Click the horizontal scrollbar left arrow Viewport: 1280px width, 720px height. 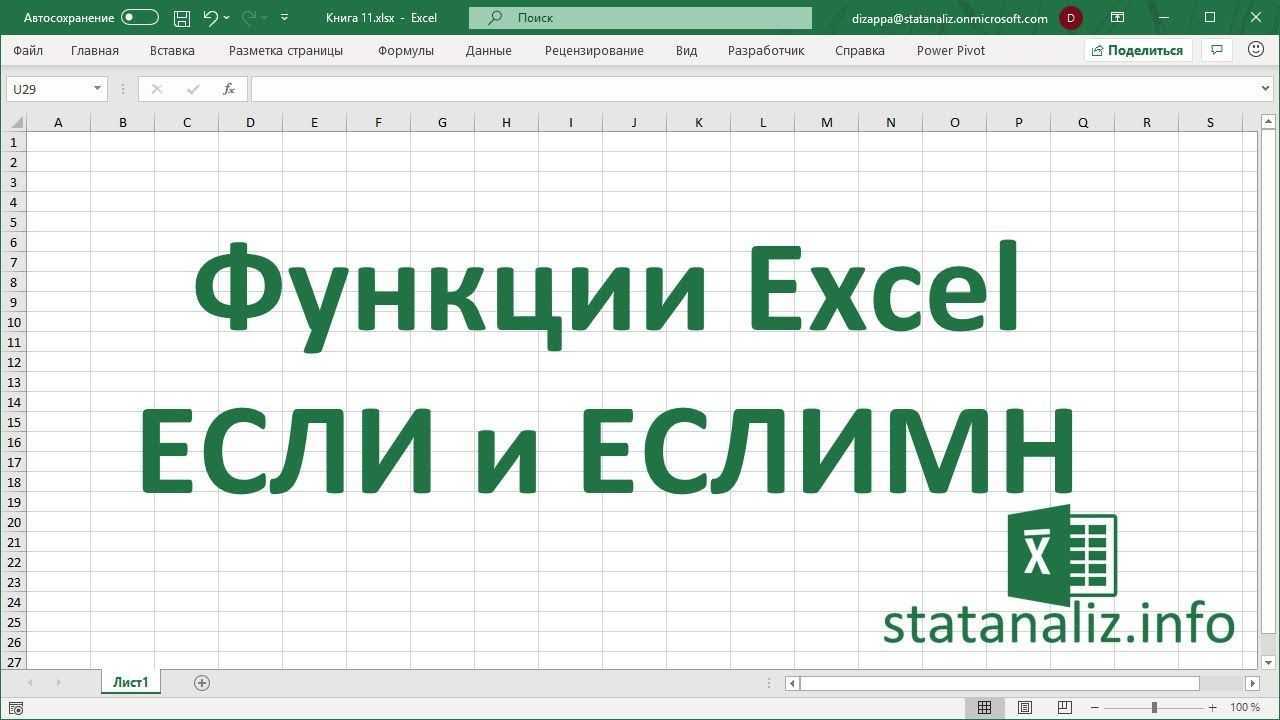point(792,683)
